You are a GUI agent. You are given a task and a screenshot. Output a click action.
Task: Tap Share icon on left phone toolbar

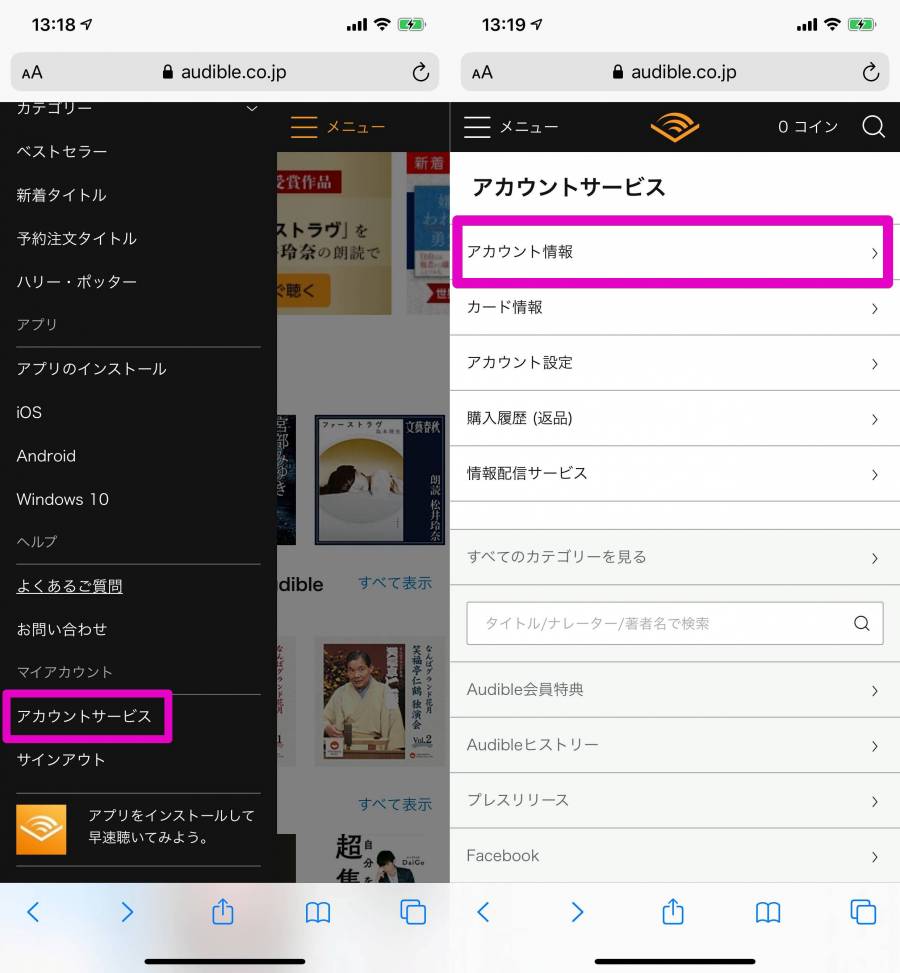click(x=223, y=911)
